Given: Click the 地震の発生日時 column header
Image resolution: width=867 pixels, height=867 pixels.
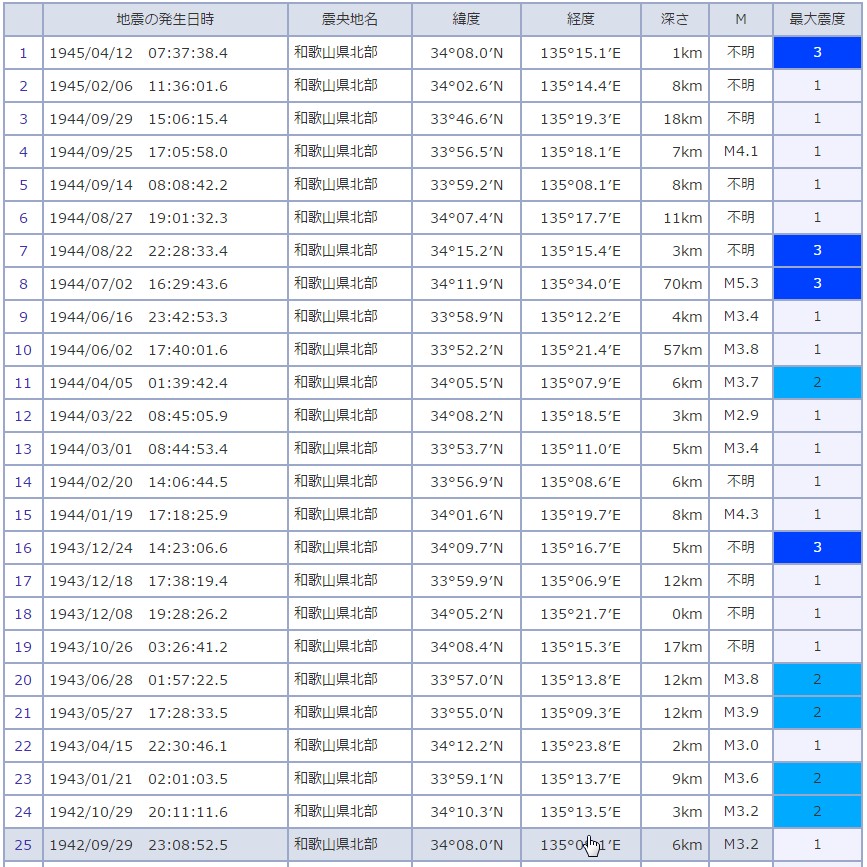Looking at the screenshot, I should 165,19.
